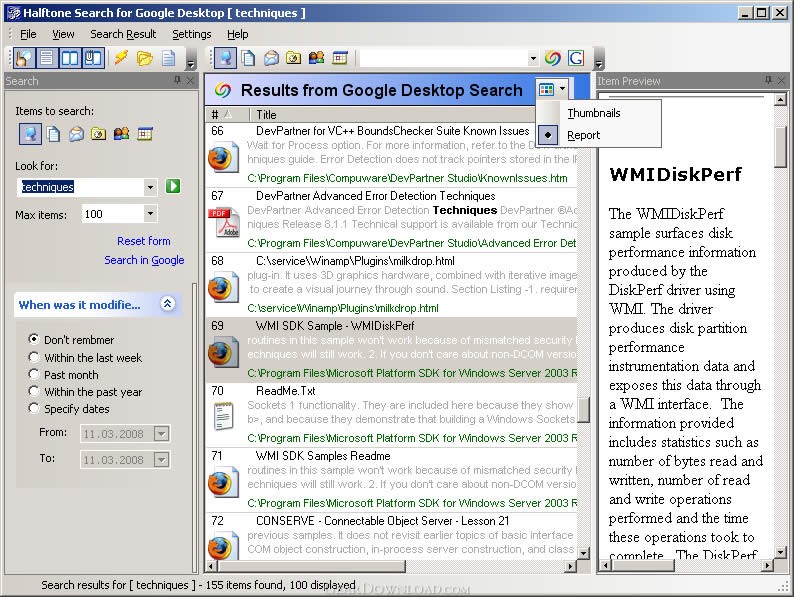Click the layout icon with paperclip in the left toolbar
This screenshot has height=597, width=794.
click(x=93, y=58)
